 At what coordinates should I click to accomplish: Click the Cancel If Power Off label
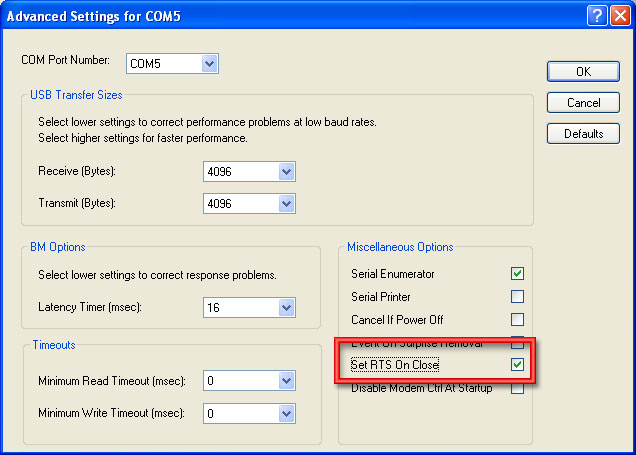click(397, 320)
